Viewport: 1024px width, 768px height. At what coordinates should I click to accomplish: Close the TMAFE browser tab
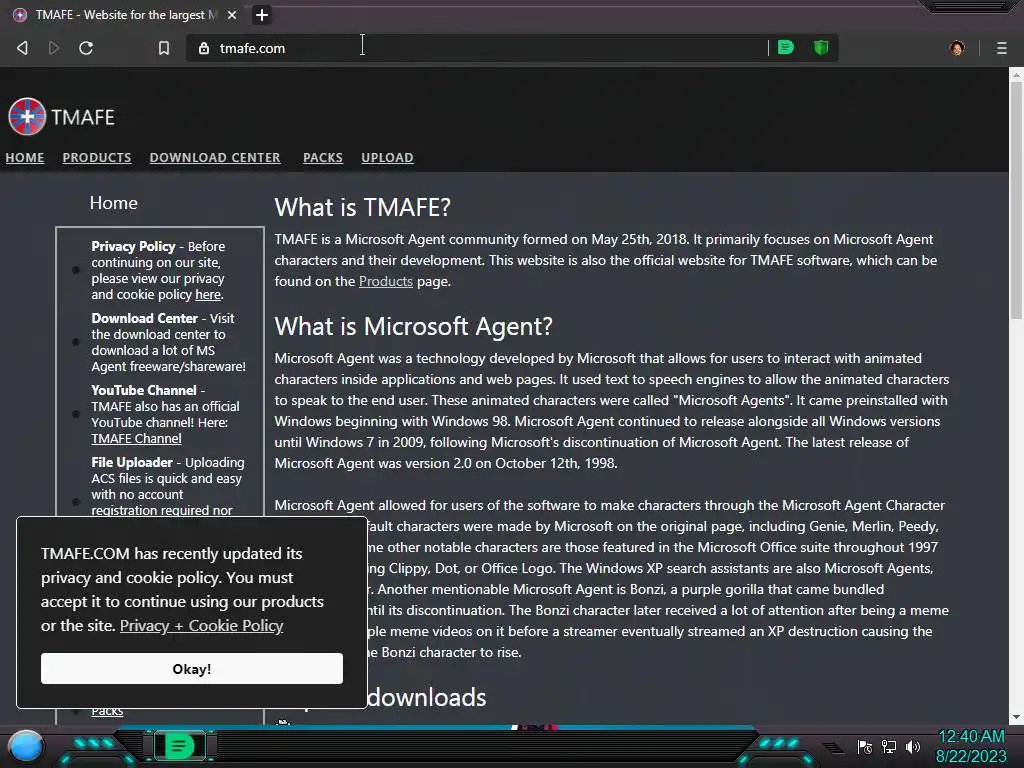click(231, 14)
